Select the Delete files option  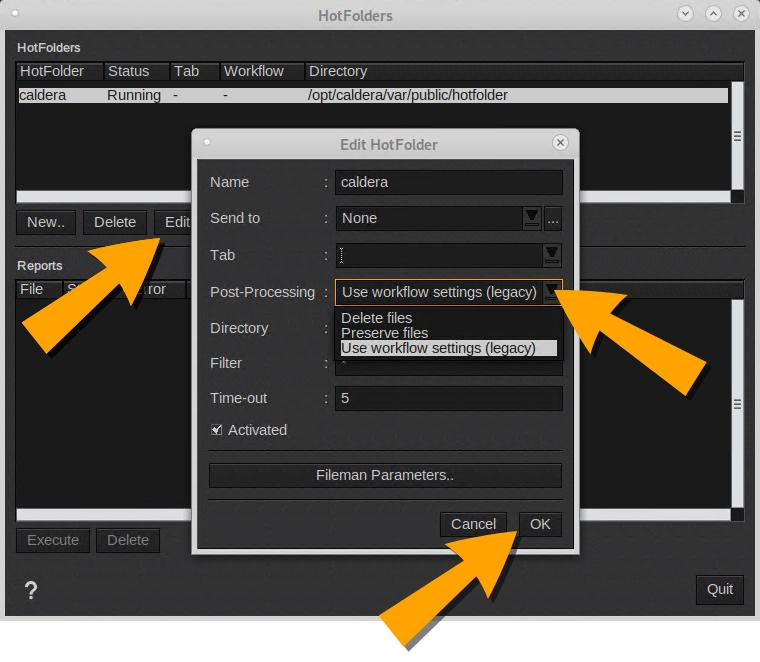(376, 318)
